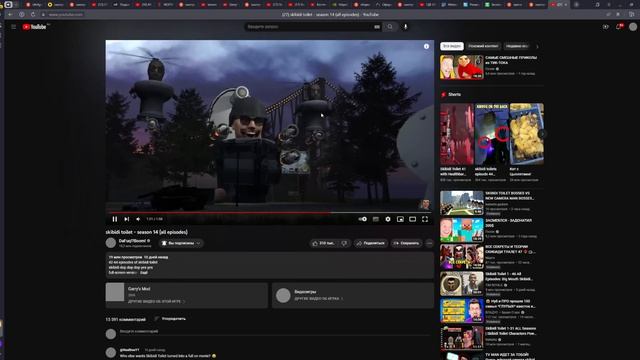Like the video with thumbs up

coord(323,243)
